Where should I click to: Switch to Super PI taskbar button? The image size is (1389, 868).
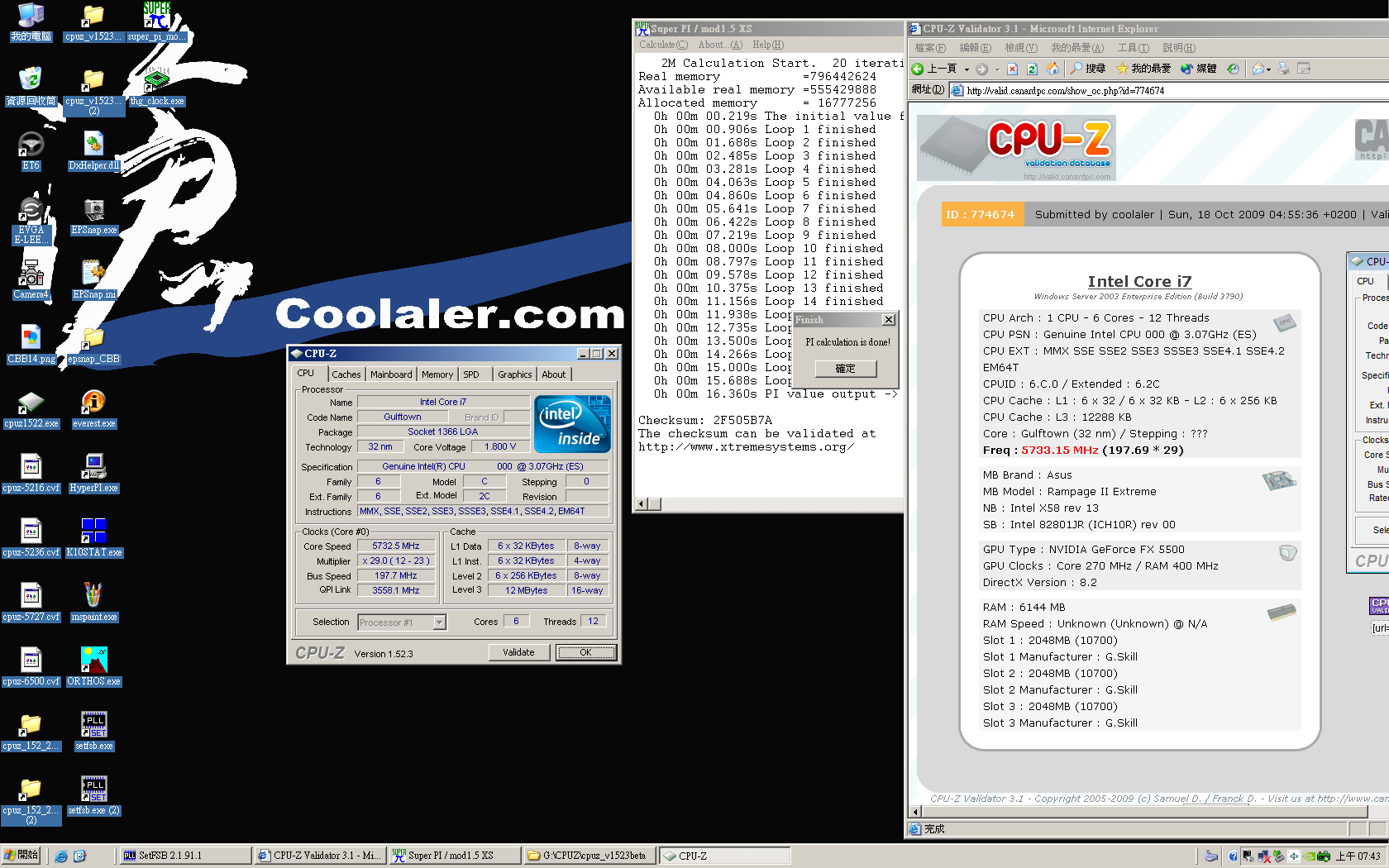pos(456,856)
